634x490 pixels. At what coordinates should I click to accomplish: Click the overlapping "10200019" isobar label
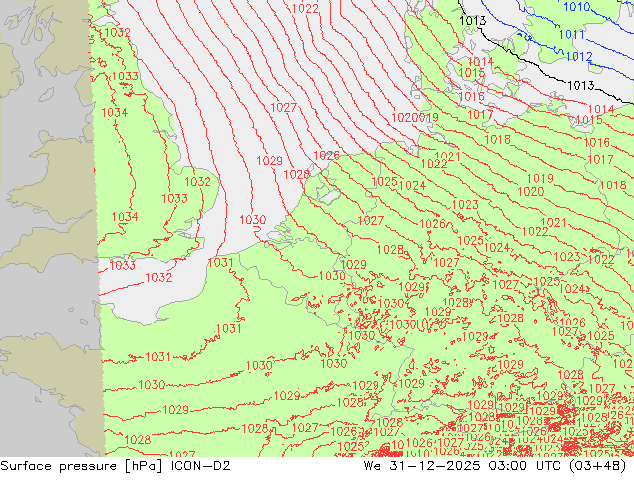point(415,118)
